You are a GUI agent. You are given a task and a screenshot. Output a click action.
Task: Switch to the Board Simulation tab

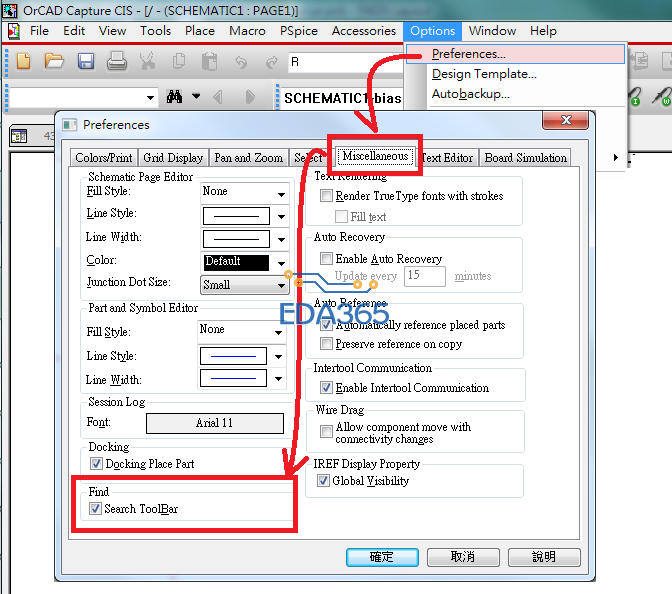tap(525, 158)
